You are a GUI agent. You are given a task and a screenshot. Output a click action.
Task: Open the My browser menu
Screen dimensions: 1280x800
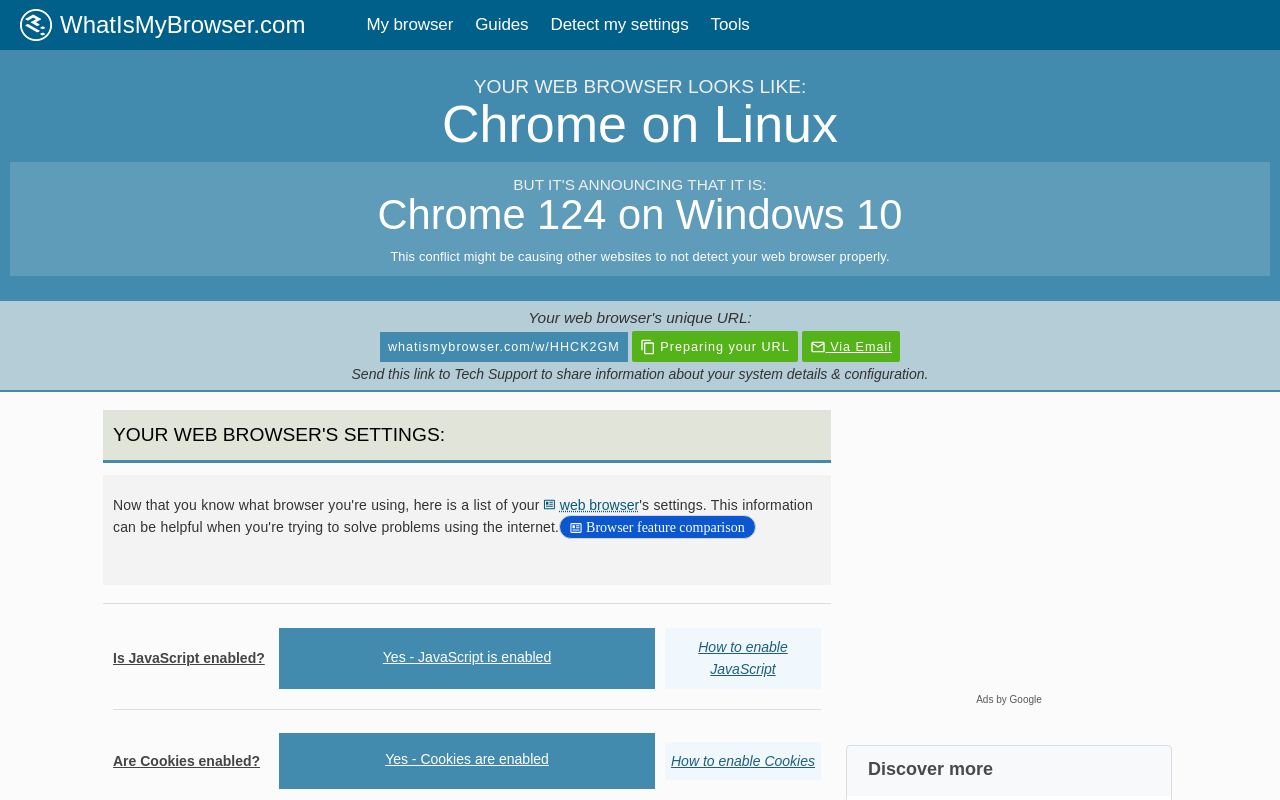point(410,25)
